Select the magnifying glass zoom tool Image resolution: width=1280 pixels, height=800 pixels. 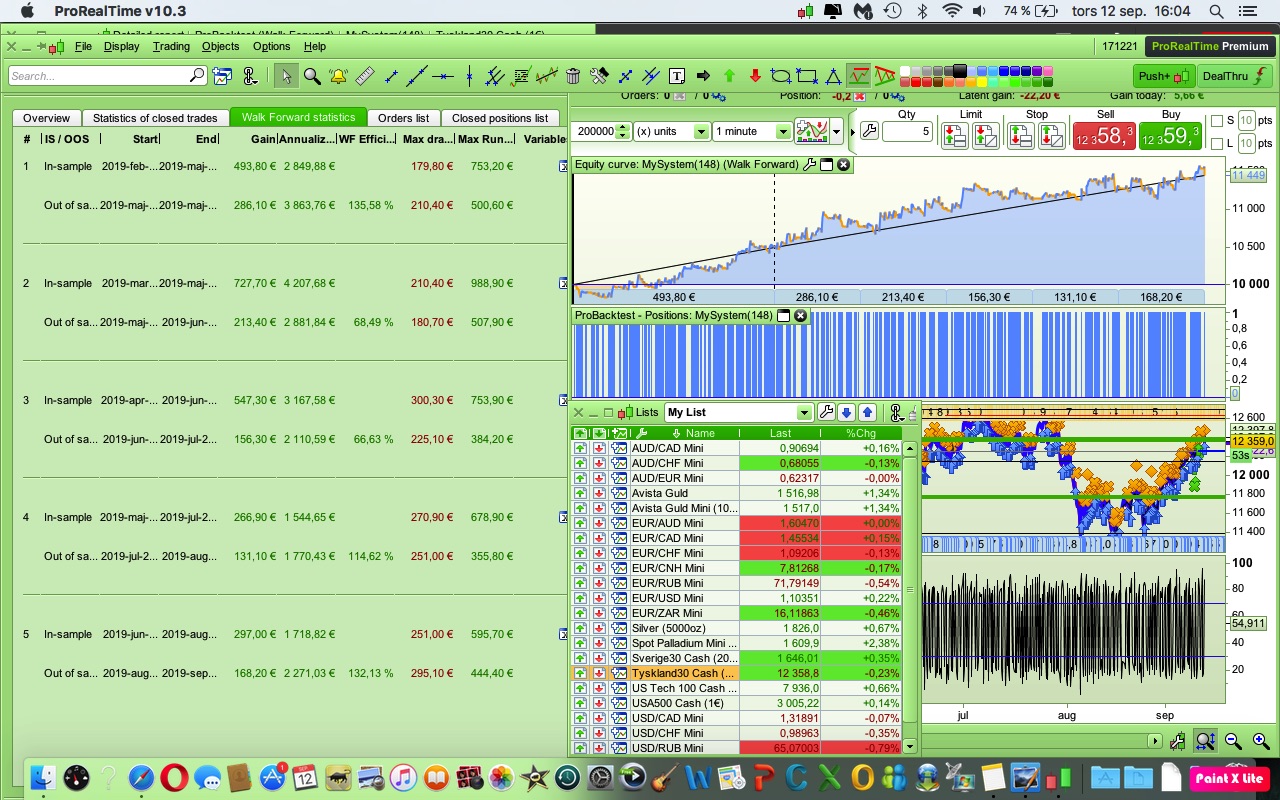tap(312, 76)
